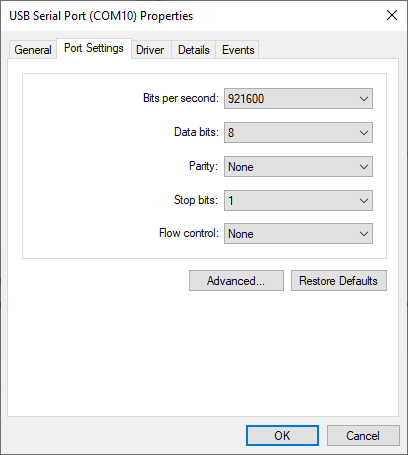Screen dimensions: 408x455
Task: Switch to the General tab
Action: (x=33, y=50)
